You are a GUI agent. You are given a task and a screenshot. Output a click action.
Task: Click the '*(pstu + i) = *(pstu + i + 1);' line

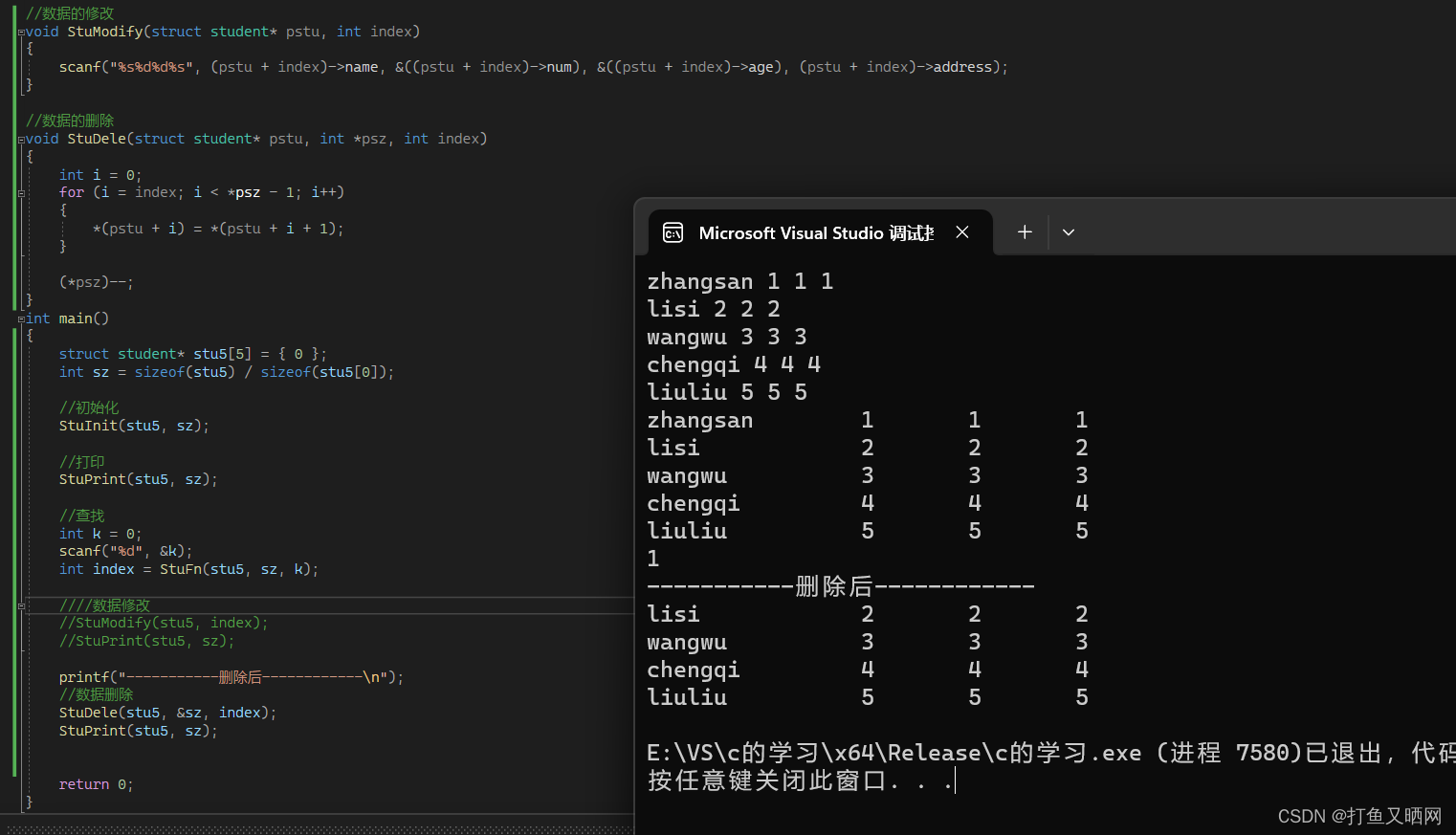[218, 229]
